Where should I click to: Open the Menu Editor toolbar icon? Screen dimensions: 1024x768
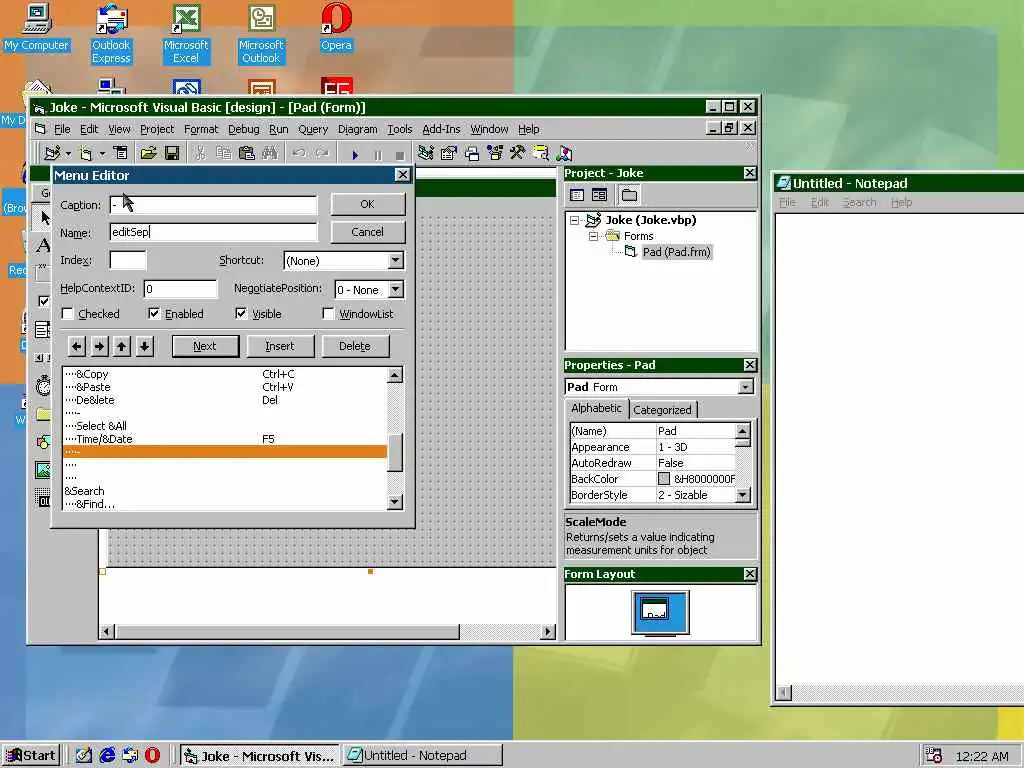point(120,153)
